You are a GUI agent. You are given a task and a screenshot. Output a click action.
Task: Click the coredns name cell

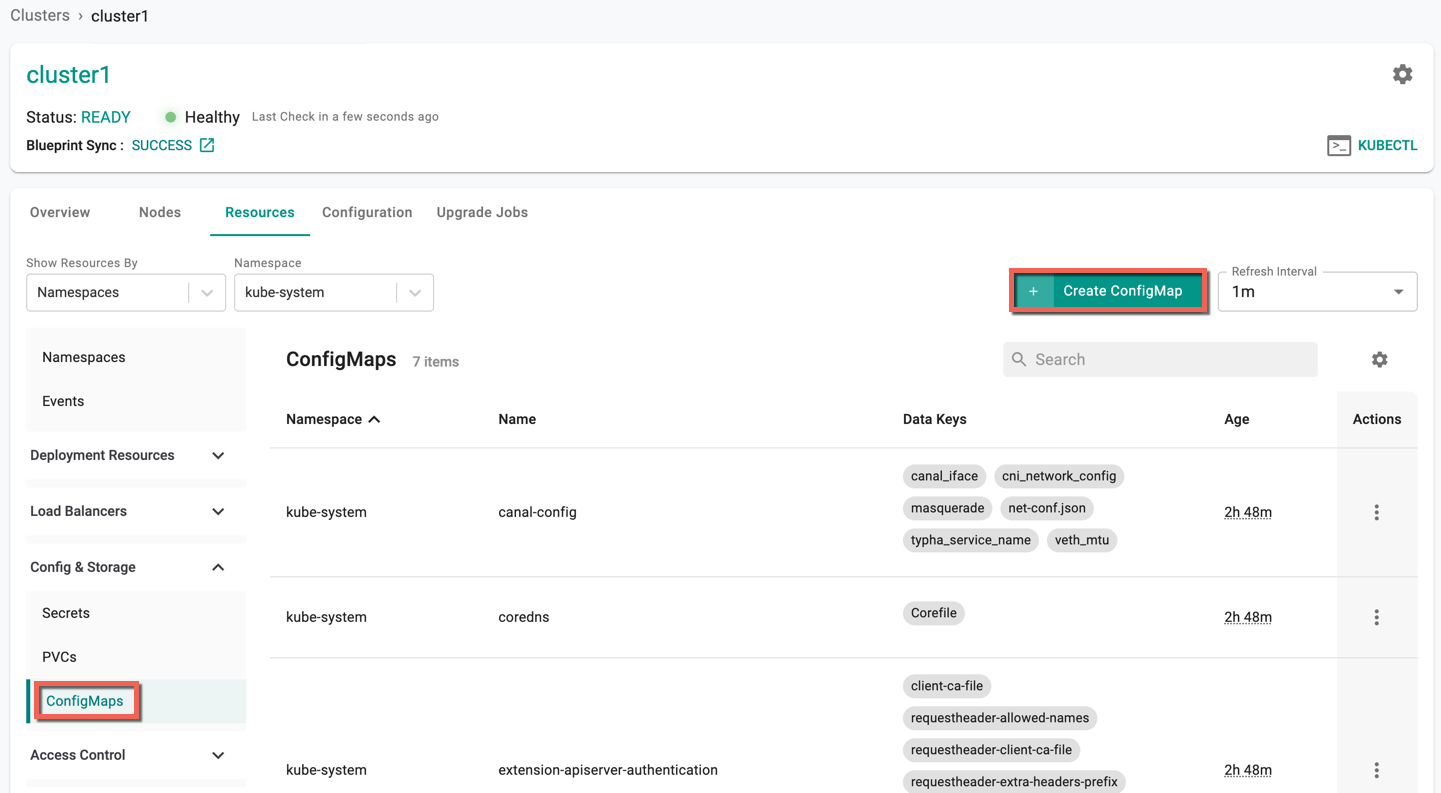(524, 617)
